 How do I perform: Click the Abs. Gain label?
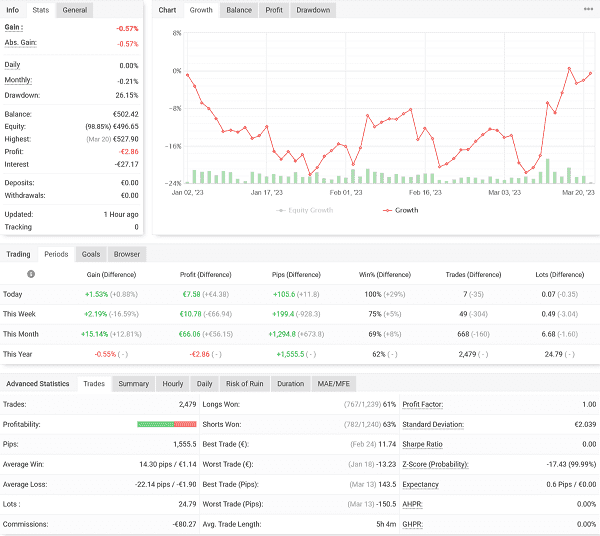tap(21, 43)
